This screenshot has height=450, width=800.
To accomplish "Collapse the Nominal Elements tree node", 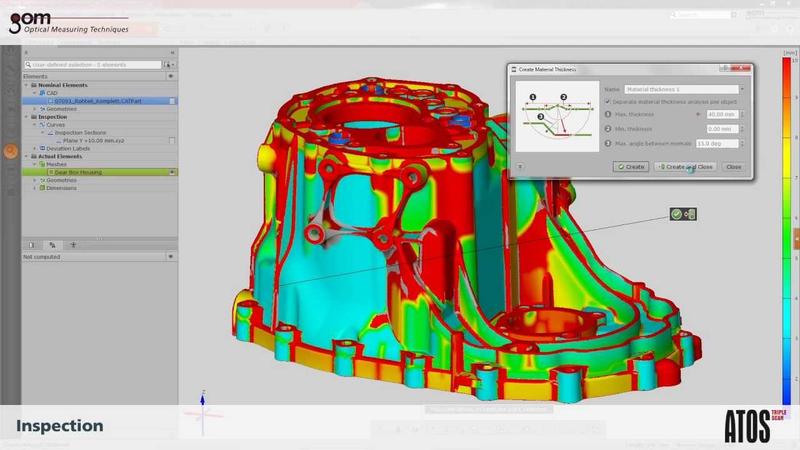I will (27, 85).
